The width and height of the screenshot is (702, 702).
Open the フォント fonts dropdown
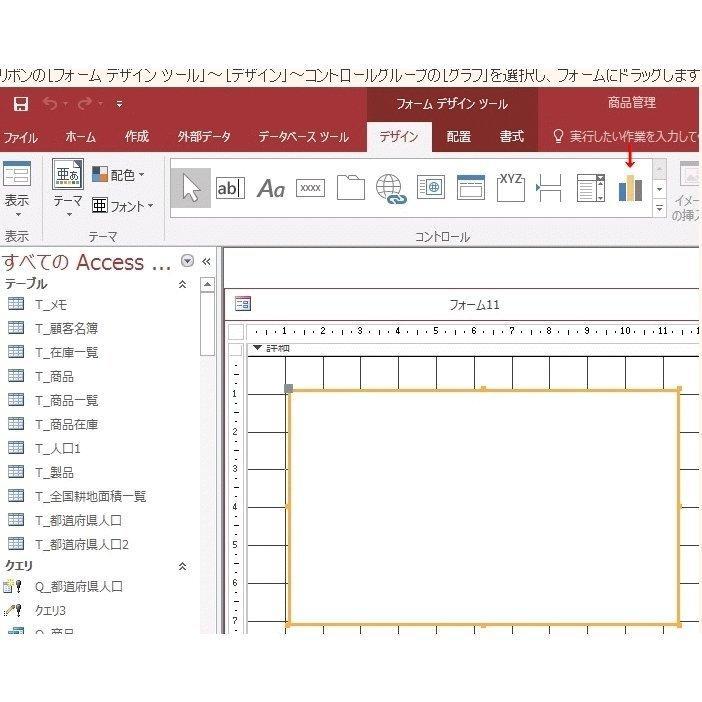pyautogui.click(x=122, y=206)
